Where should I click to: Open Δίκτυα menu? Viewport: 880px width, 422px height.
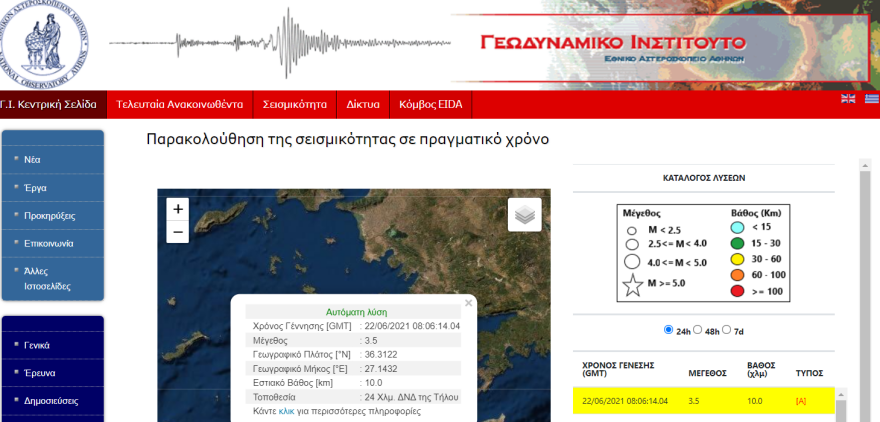point(363,104)
